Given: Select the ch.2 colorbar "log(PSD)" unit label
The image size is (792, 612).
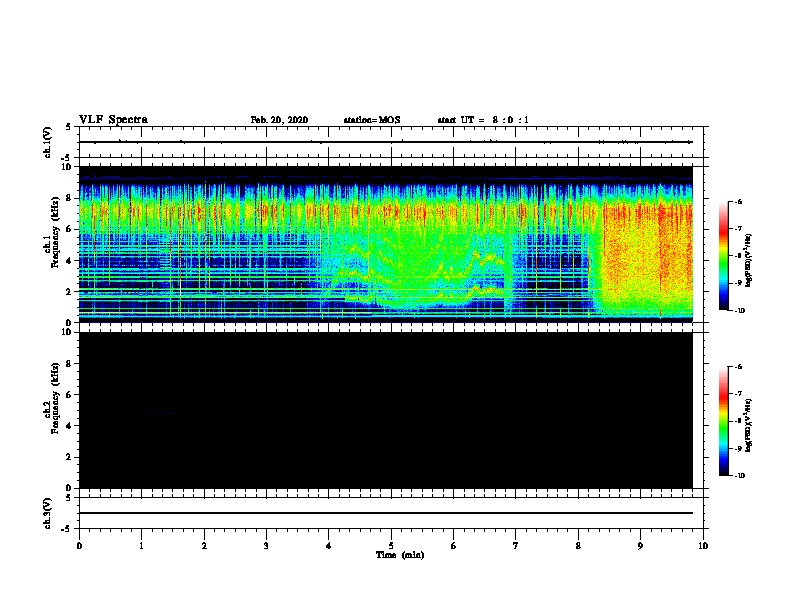Looking at the screenshot, I should (749, 425).
